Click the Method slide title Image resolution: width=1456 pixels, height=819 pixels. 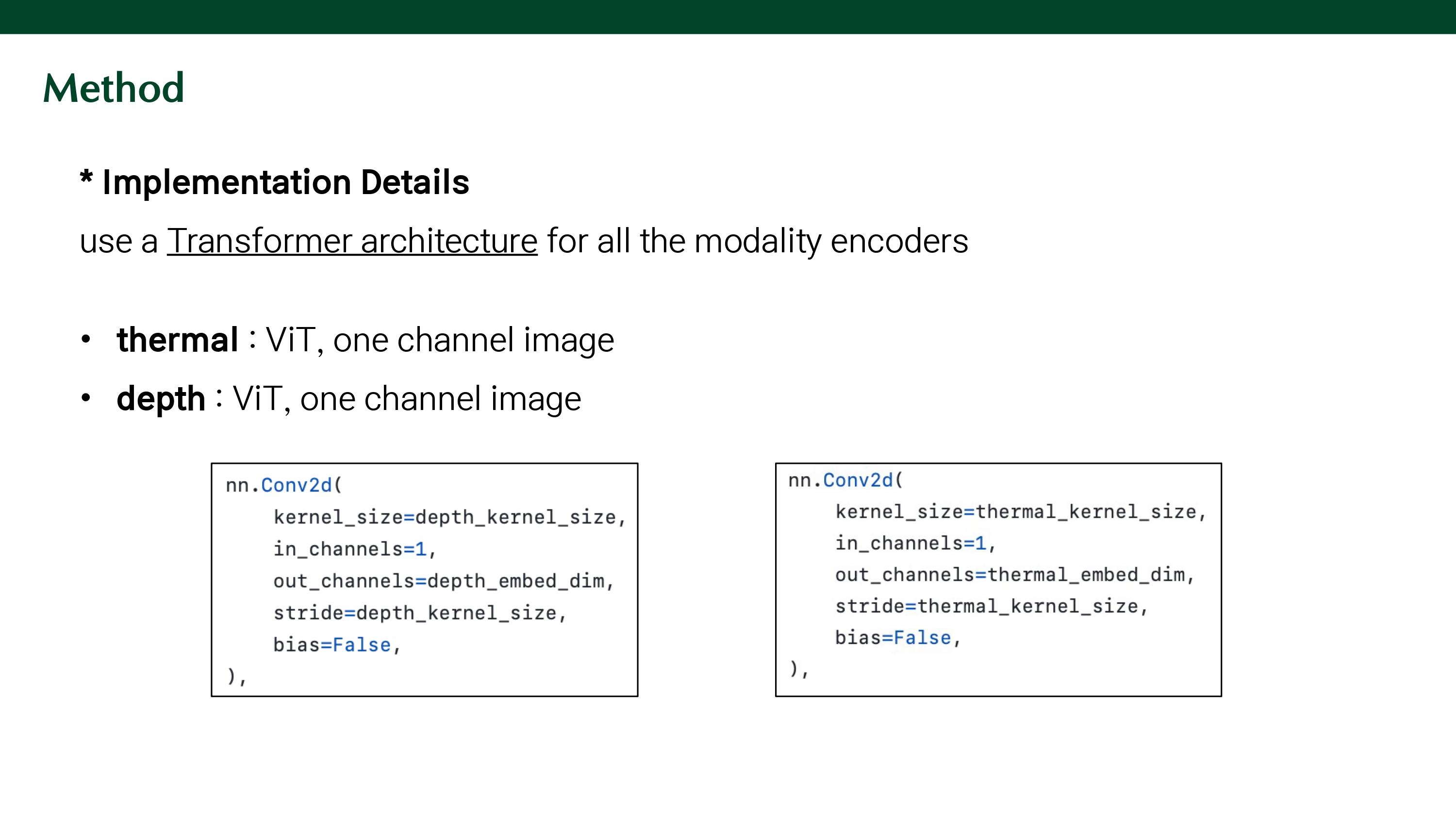coord(114,88)
